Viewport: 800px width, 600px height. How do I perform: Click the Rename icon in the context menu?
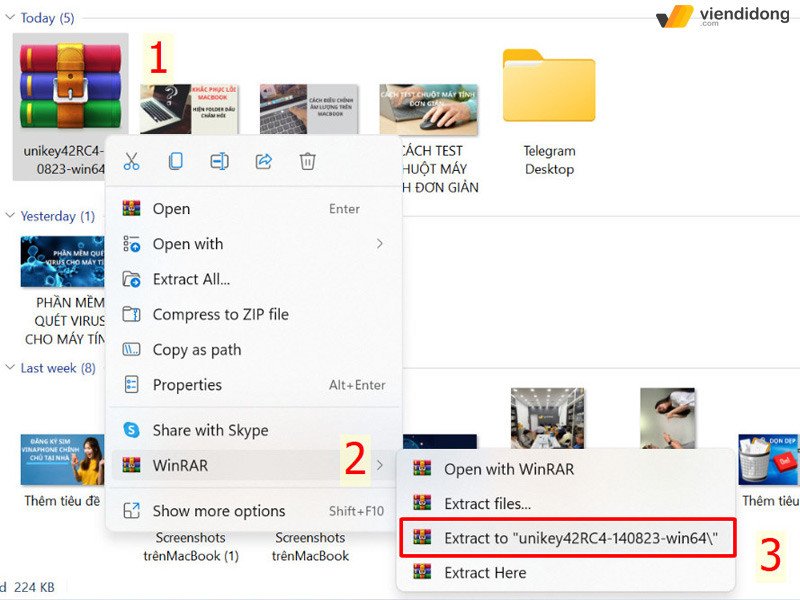point(219,161)
